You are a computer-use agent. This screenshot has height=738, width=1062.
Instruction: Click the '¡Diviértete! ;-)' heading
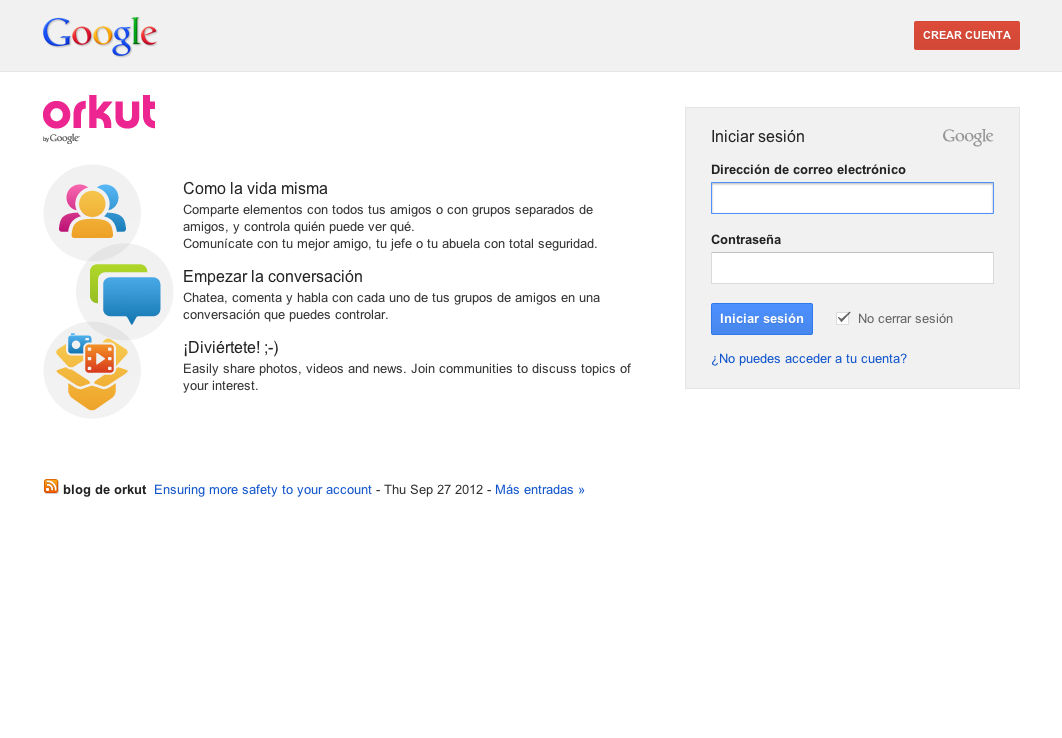[230, 348]
